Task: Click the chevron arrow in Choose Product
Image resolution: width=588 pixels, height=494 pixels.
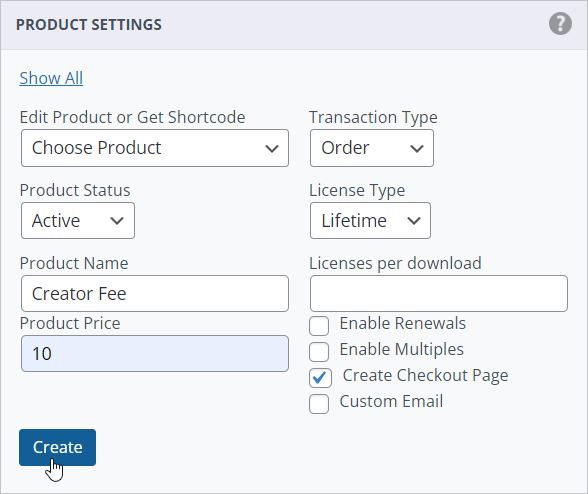Action: 272,149
